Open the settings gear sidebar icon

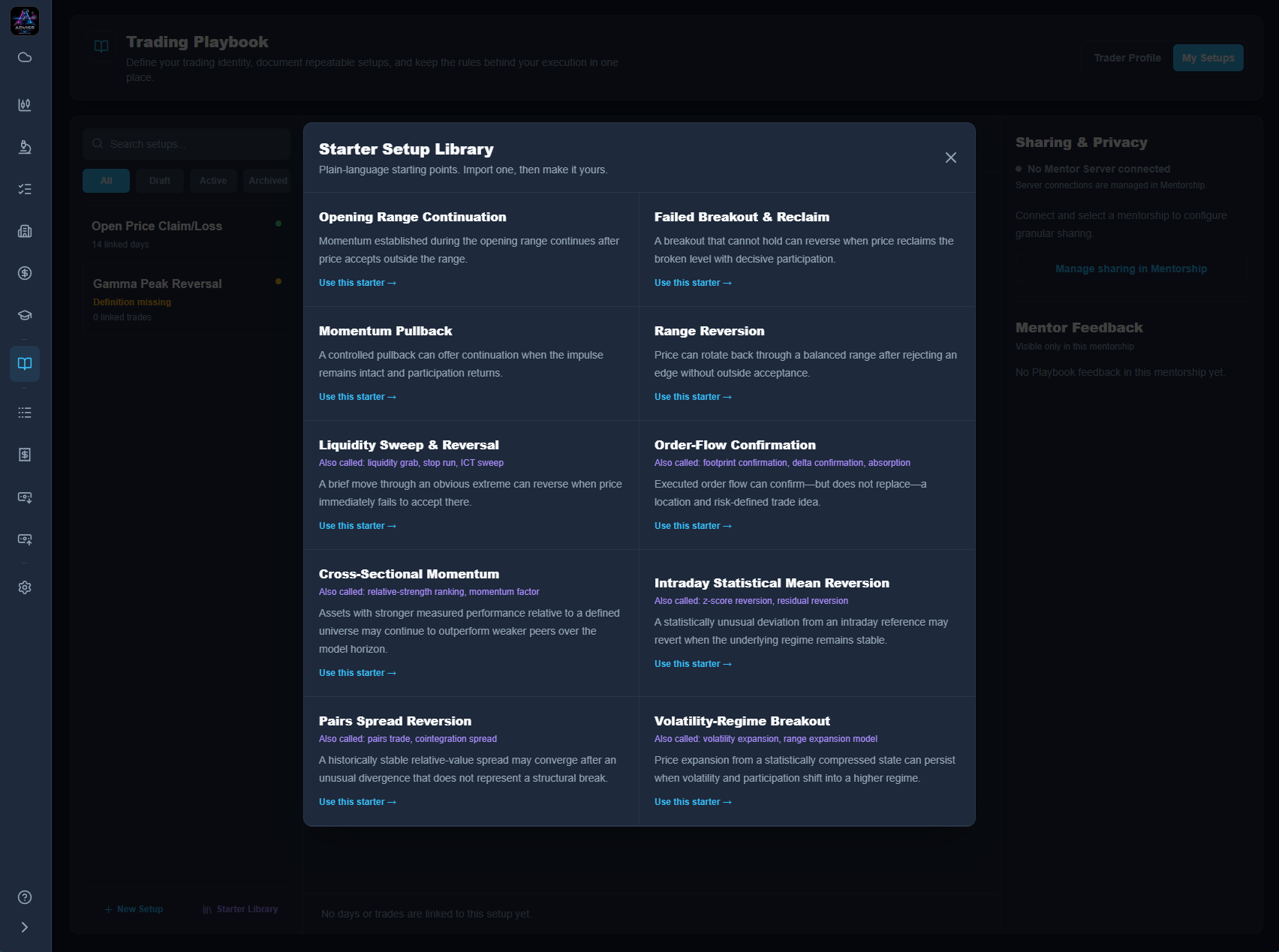(x=25, y=587)
